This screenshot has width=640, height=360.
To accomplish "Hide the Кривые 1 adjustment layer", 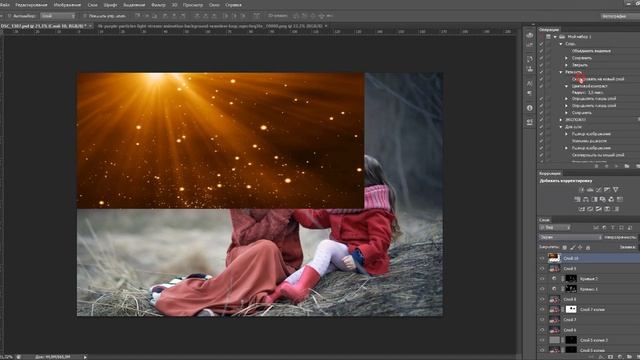I will pos(542,289).
